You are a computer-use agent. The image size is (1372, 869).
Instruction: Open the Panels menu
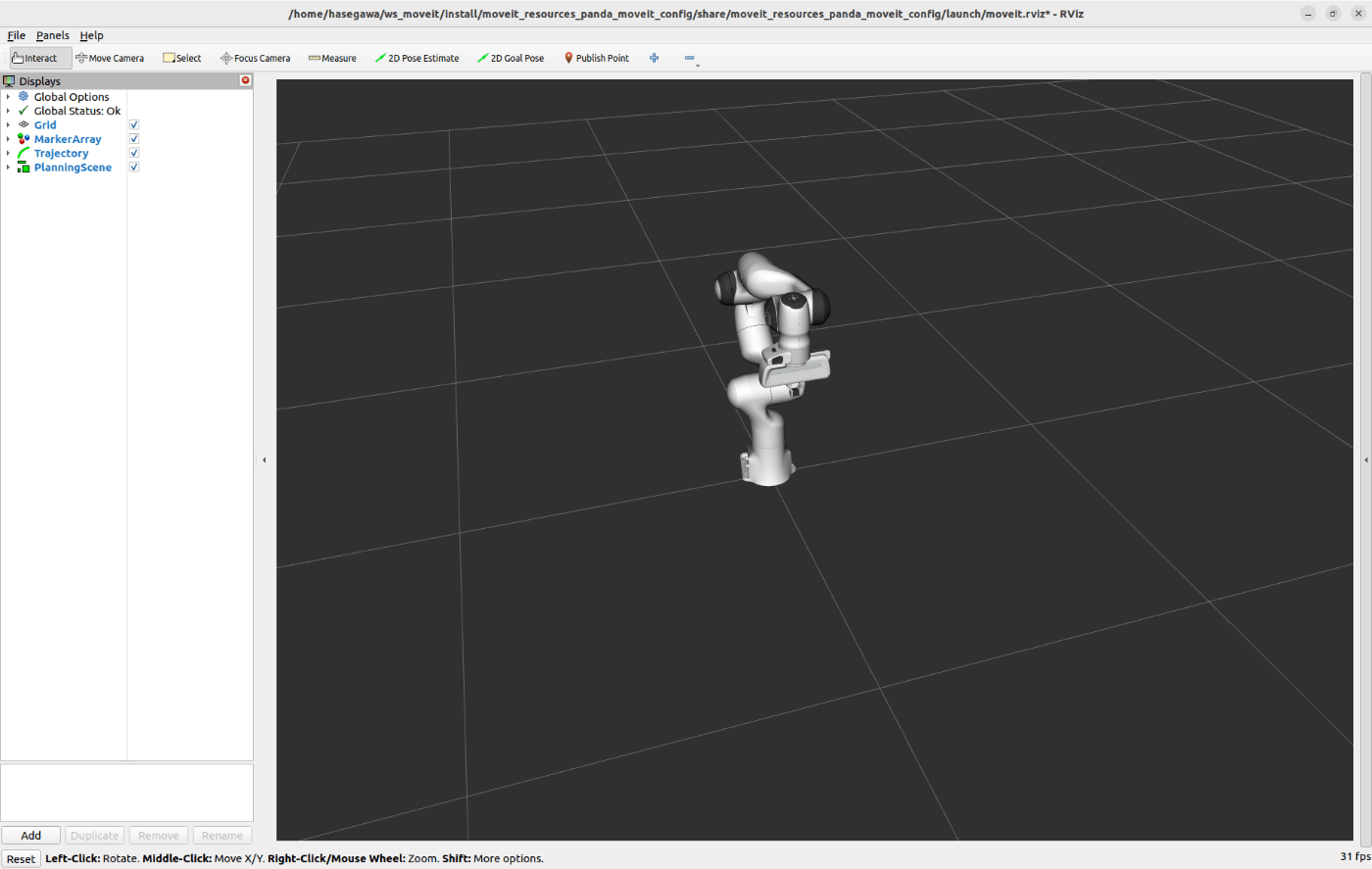[x=53, y=35]
